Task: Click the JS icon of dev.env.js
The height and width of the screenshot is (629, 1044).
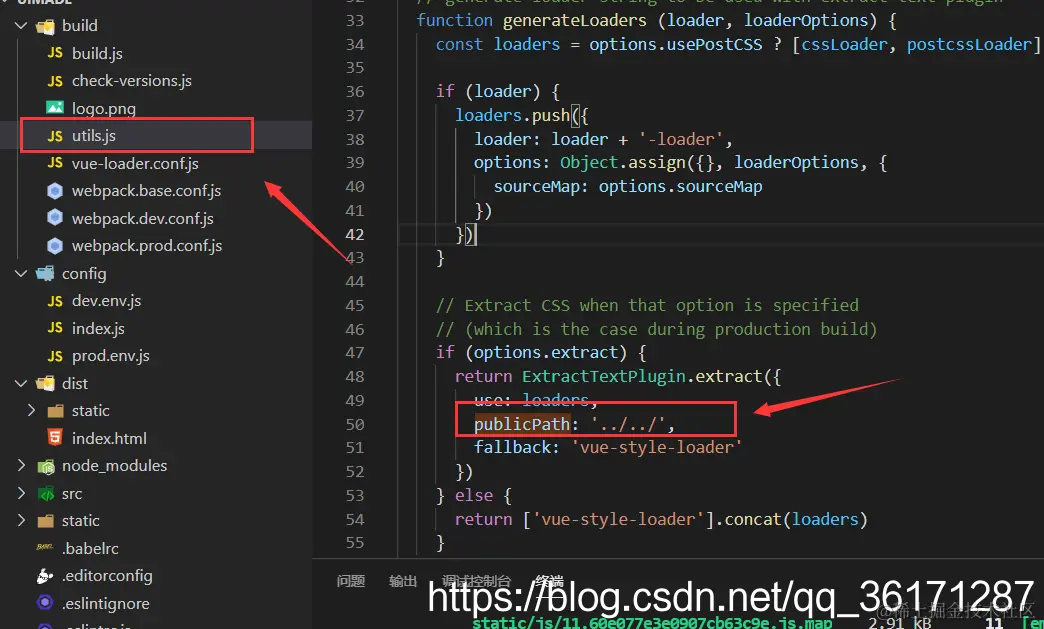Action: tap(55, 301)
